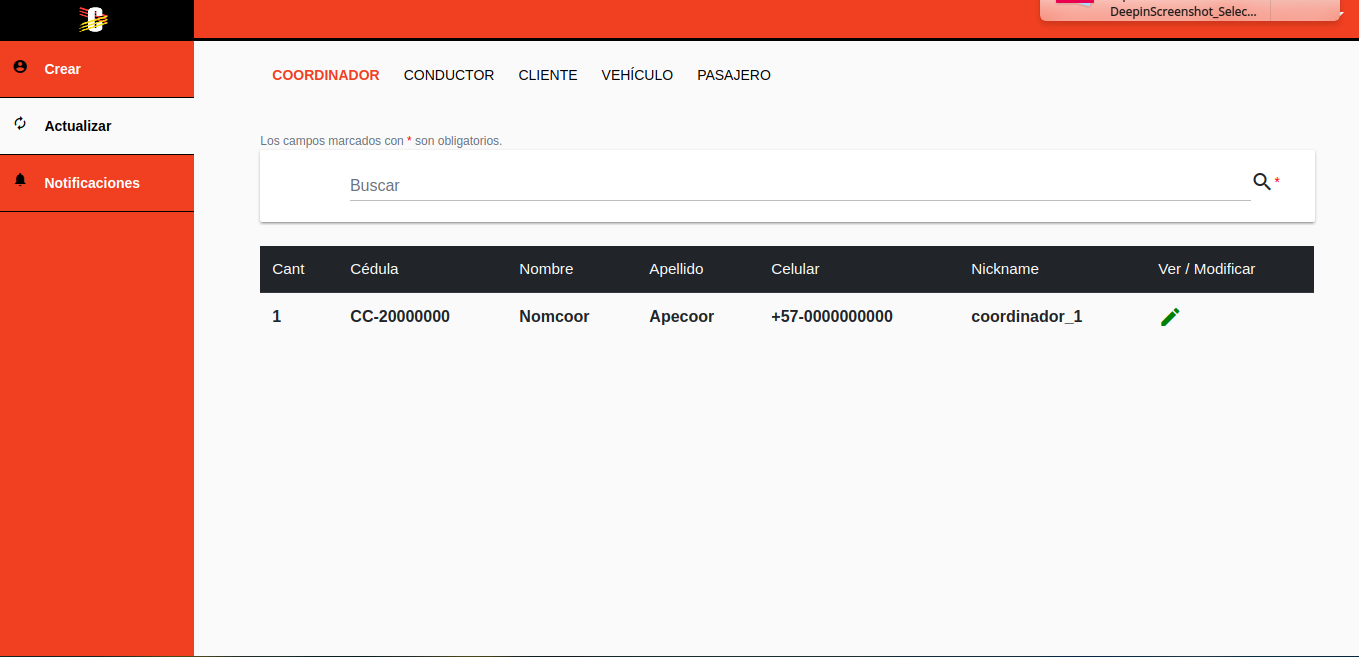Click the Celular column header

coord(795,269)
